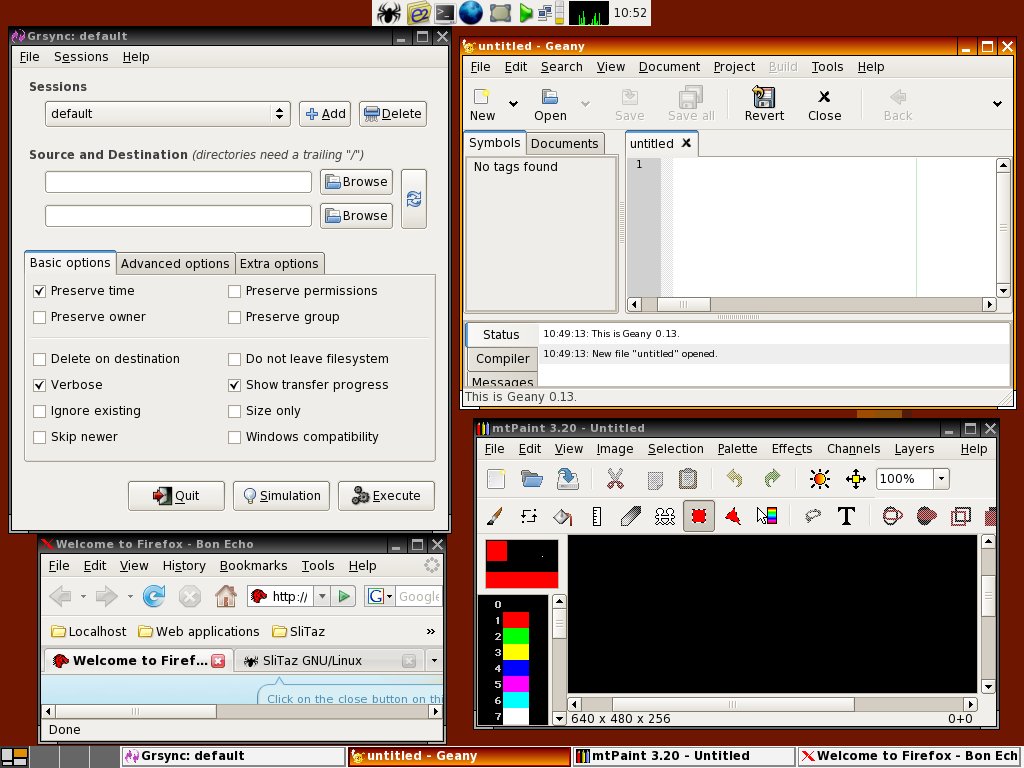Undo last action in mtPaint toolbar

click(x=735, y=479)
